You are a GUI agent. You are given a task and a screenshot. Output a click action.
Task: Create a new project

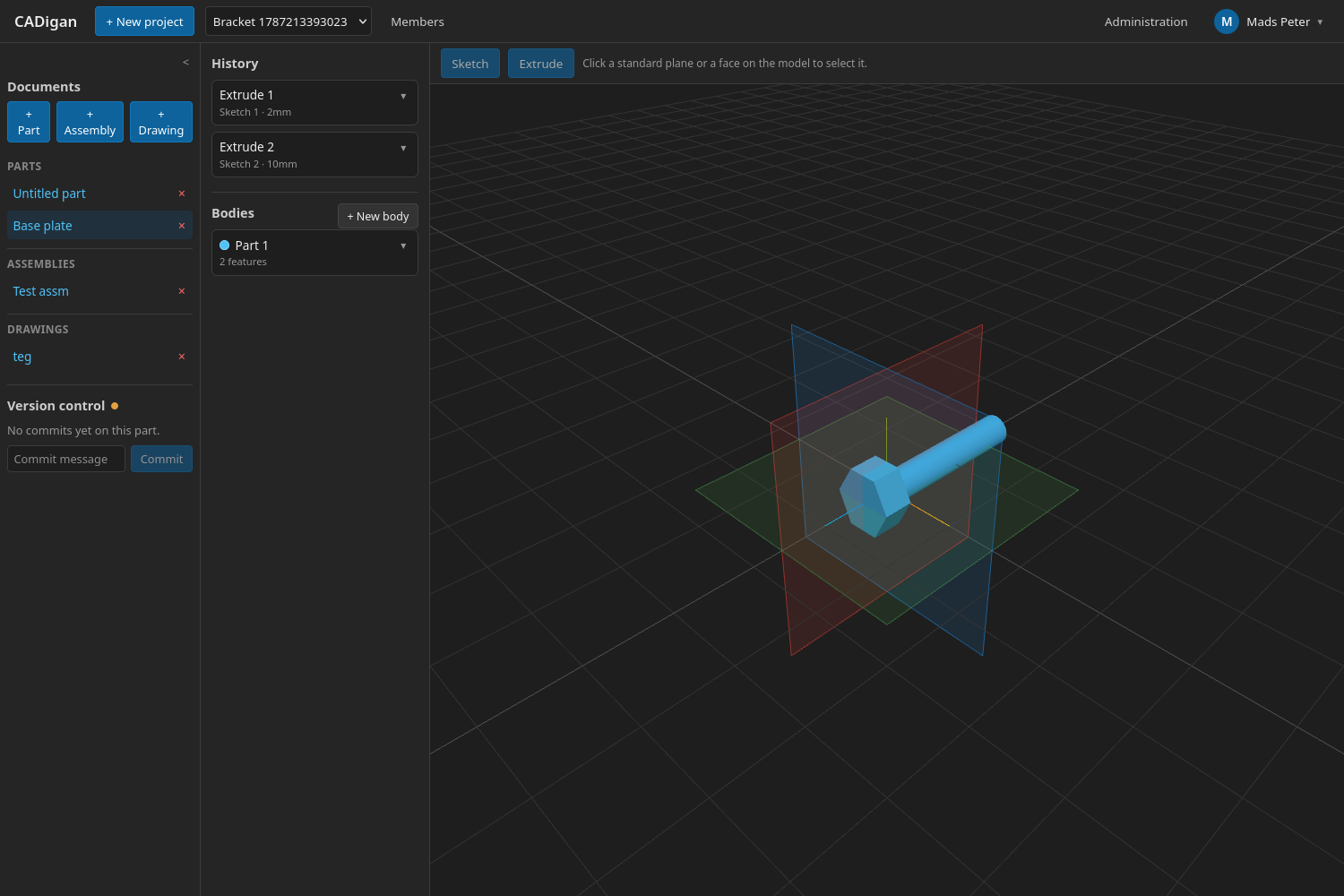click(144, 22)
